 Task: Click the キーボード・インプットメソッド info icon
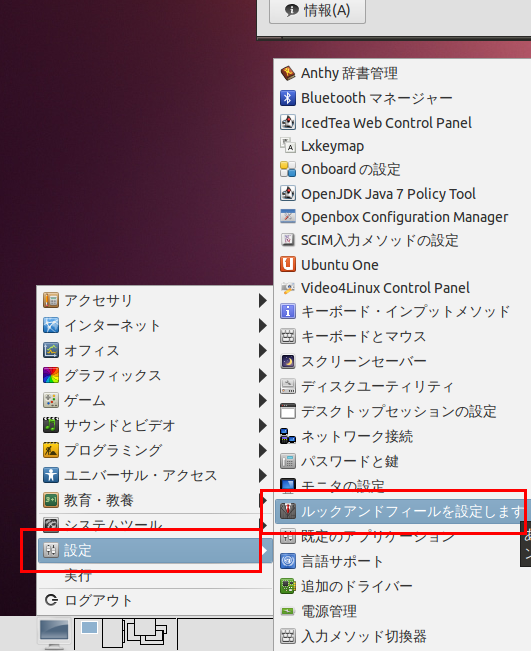click(x=288, y=311)
